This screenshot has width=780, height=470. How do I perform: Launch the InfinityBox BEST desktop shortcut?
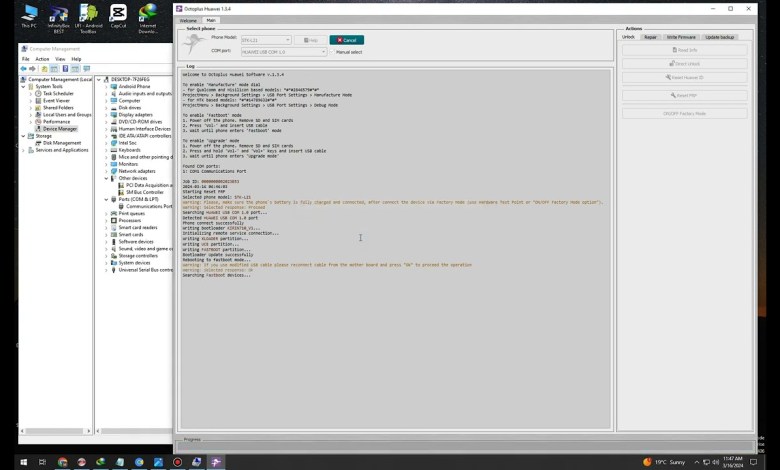pyautogui.click(x=58, y=17)
